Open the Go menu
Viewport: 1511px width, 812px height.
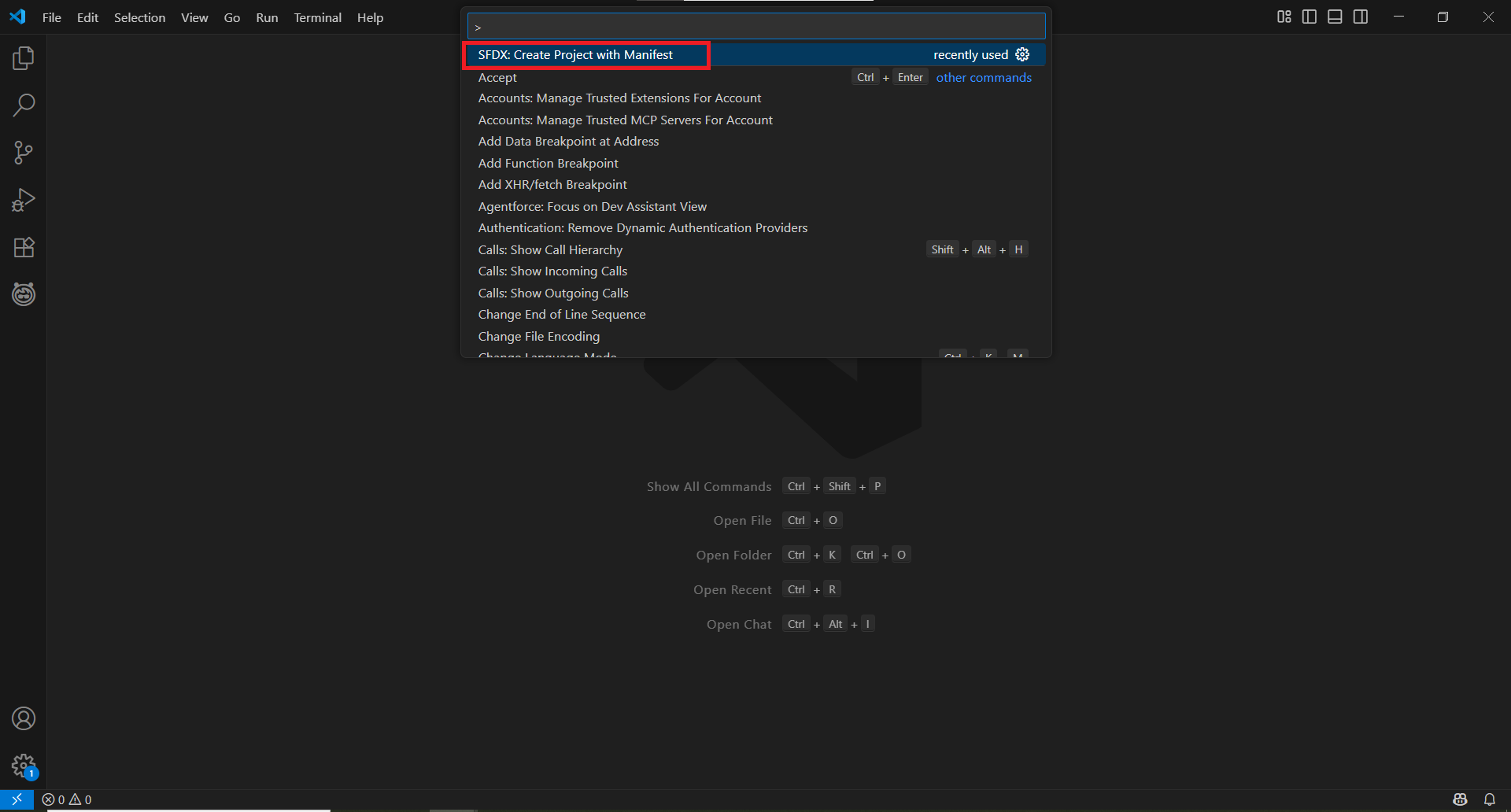[232, 17]
